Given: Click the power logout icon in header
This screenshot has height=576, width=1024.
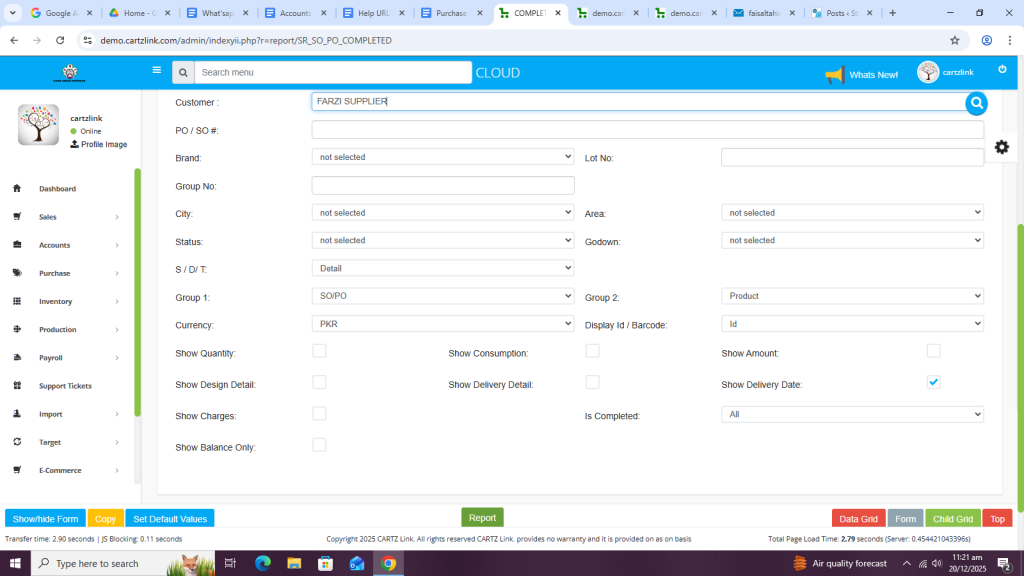Looking at the screenshot, I should click(x=1002, y=69).
